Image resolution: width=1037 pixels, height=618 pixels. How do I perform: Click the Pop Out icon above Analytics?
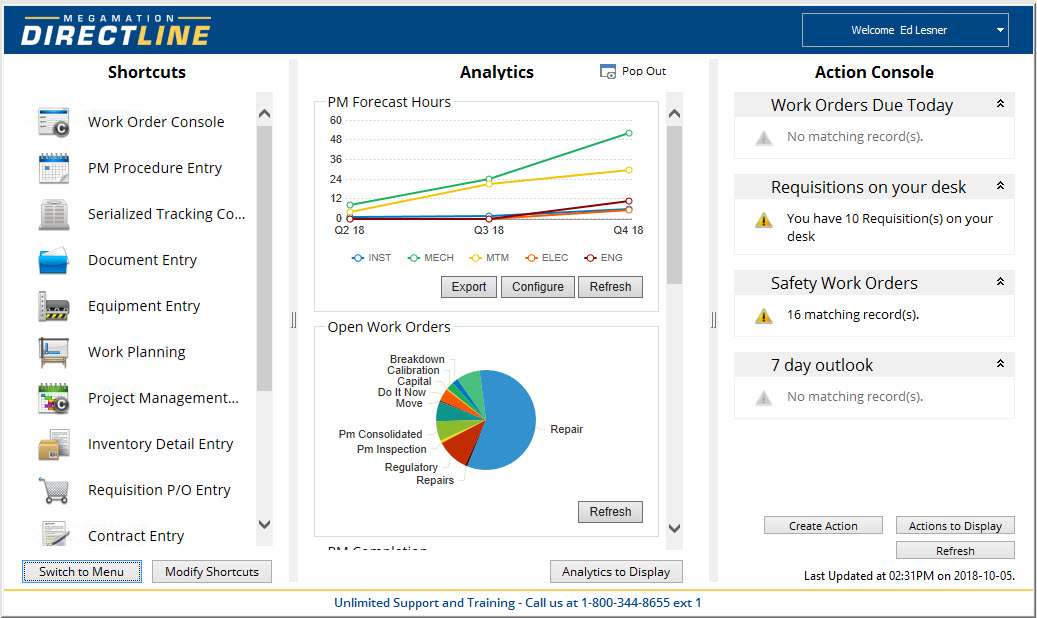[607, 71]
